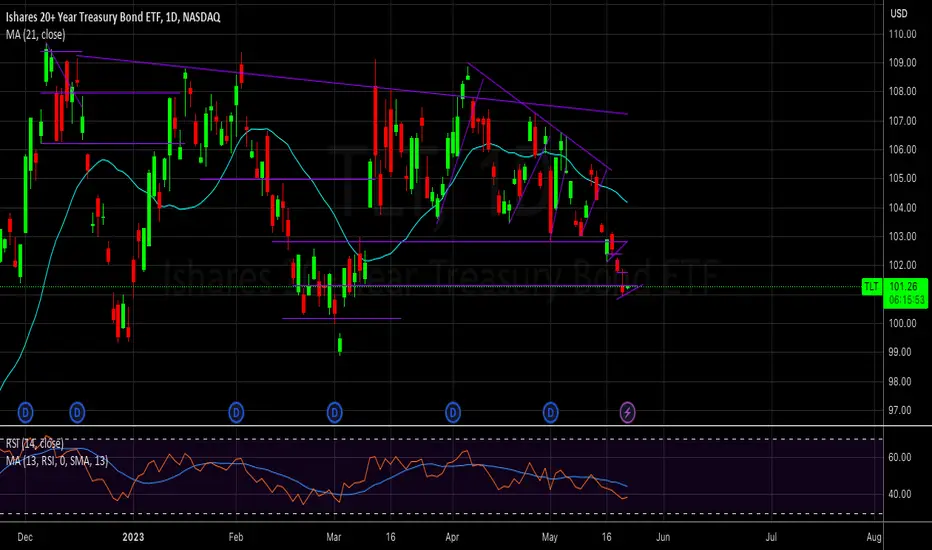This screenshot has height=550, width=932.
Task: Click the 104.00 price axis label
Action: pos(902,208)
